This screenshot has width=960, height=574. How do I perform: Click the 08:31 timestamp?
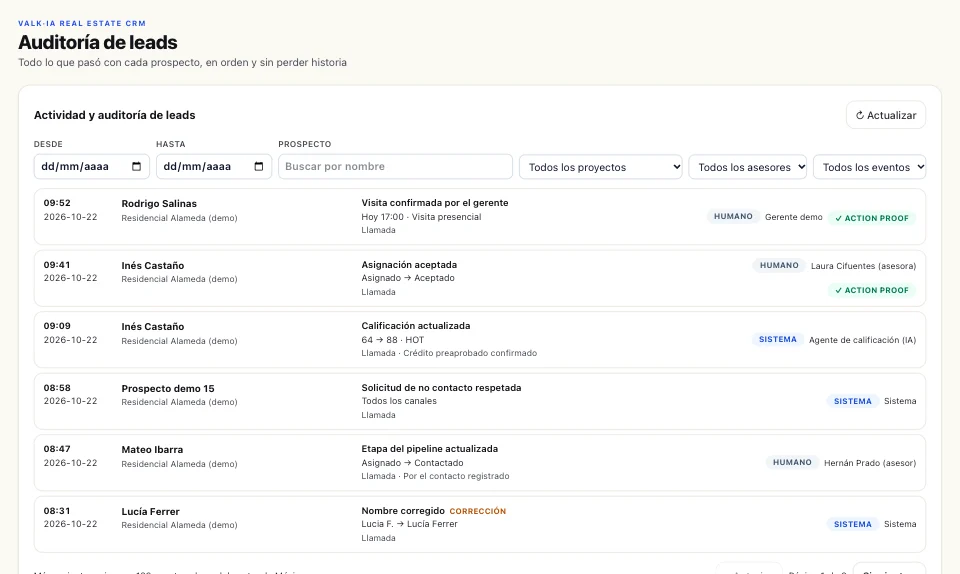click(57, 511)
